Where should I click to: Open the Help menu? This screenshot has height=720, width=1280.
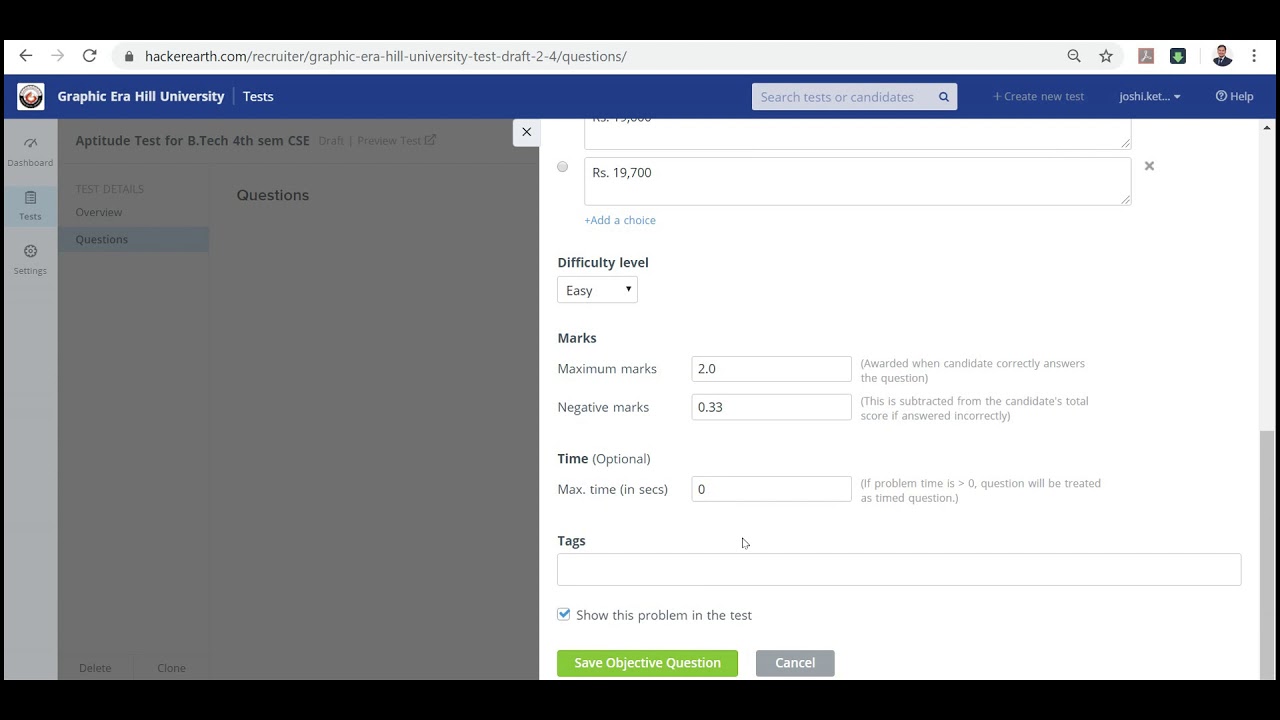1234,97
